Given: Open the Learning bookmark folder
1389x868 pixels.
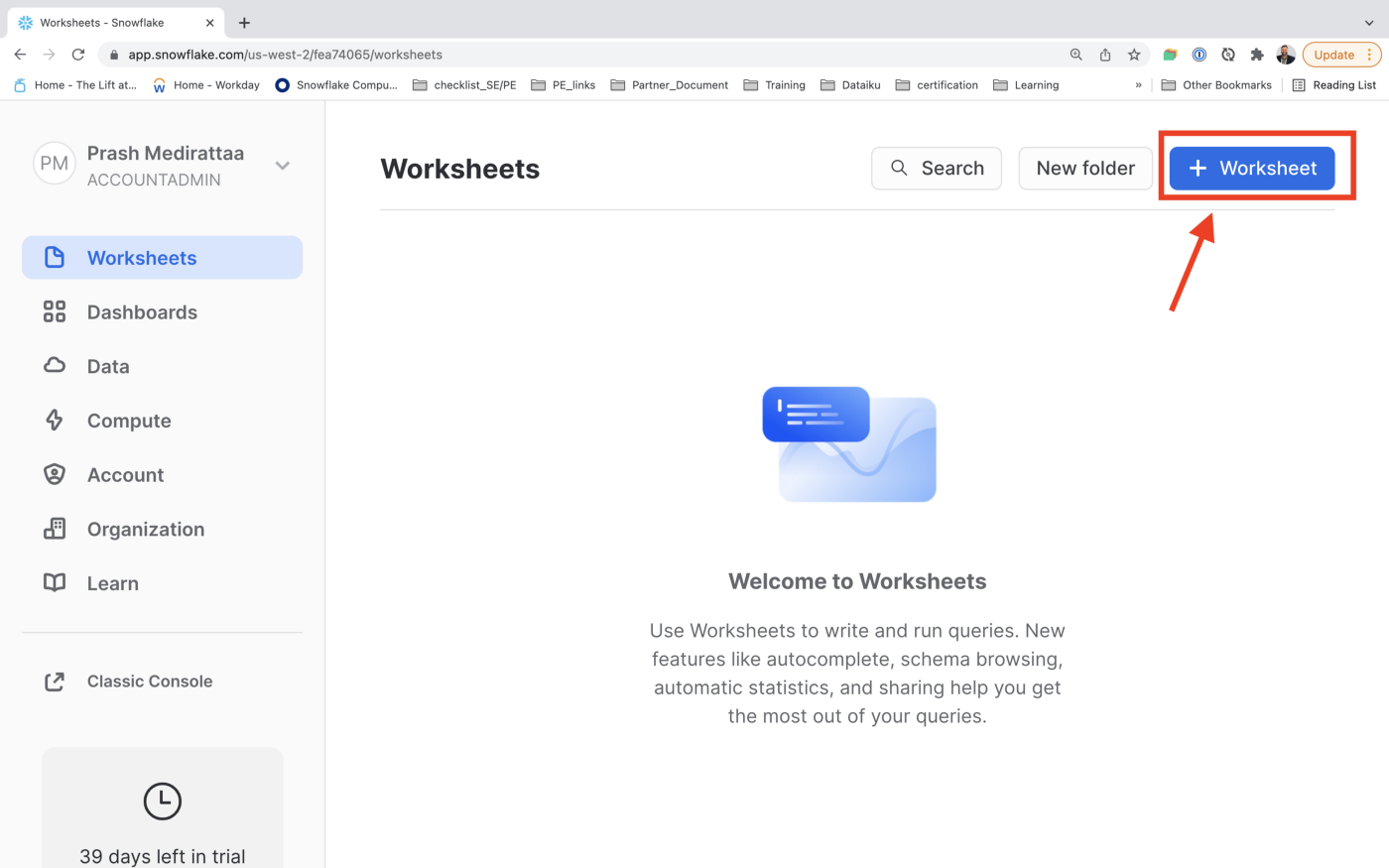Looking at the screenshot, I should (1026, 85).
